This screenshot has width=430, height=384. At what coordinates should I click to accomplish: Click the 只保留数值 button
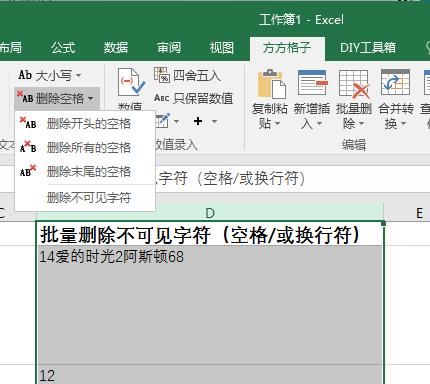193,98
